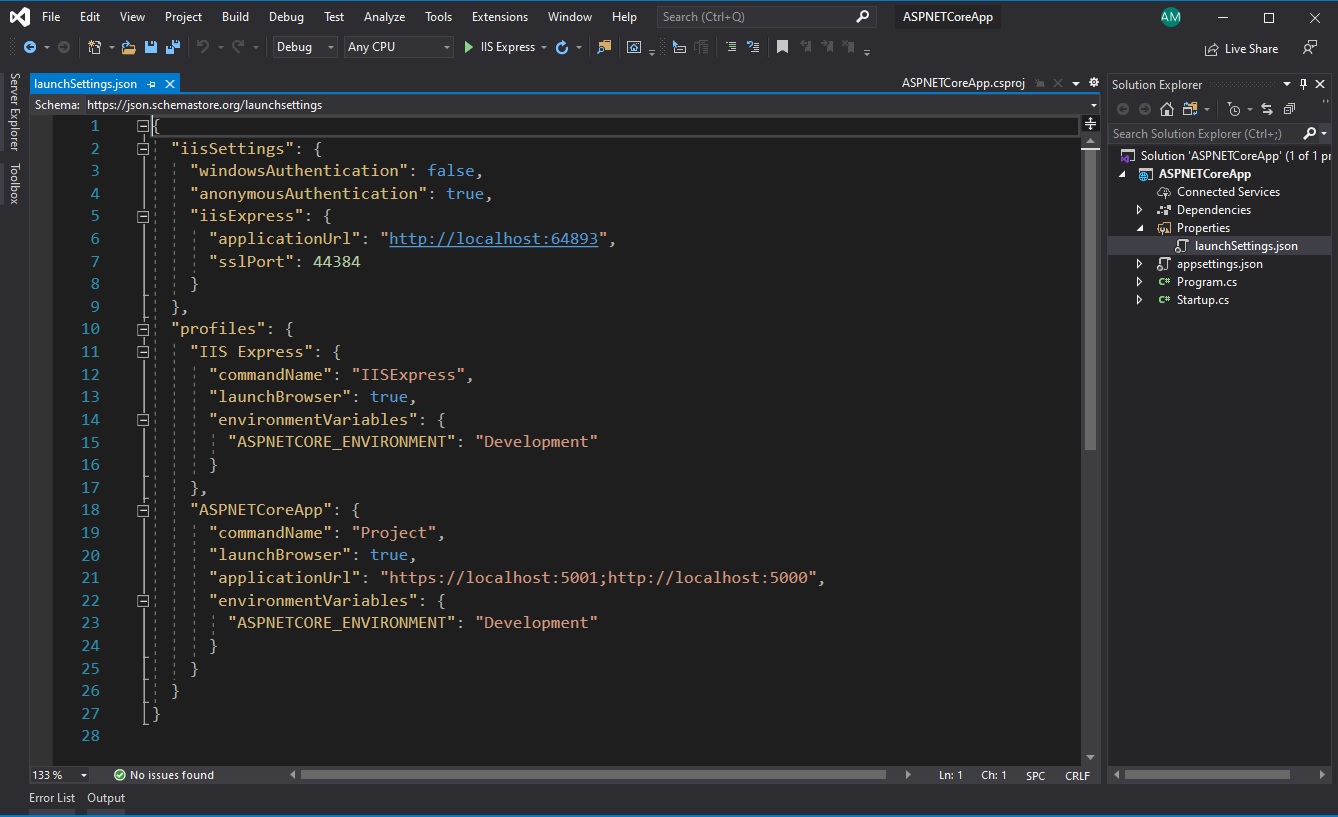This screenshot has width=1338, height=817.
Task: Collapse the Properties folder node
Action: (1139, 228)
